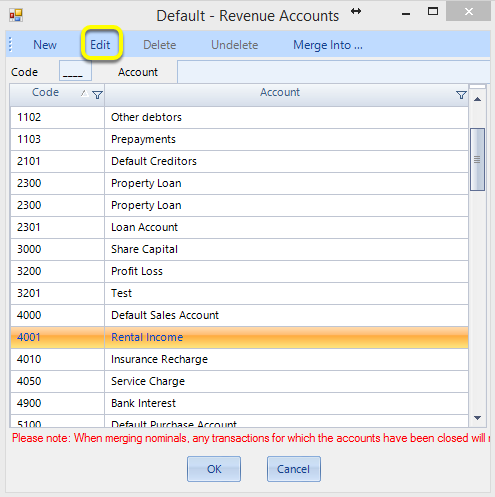Click Edit in the toolbar

pyautogui.click(x=100, y=45)
